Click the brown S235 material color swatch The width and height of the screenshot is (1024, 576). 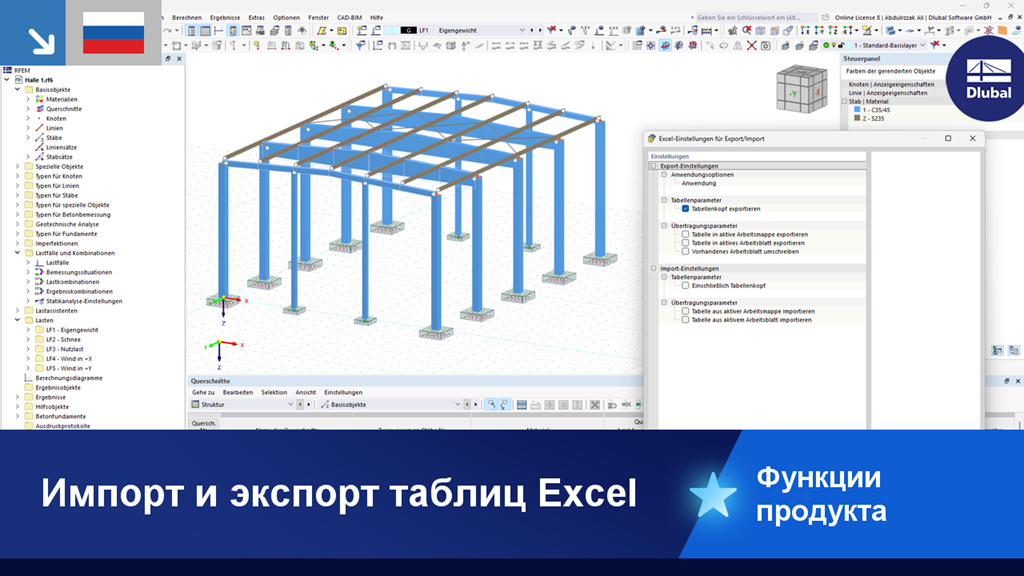coord(857,118)
